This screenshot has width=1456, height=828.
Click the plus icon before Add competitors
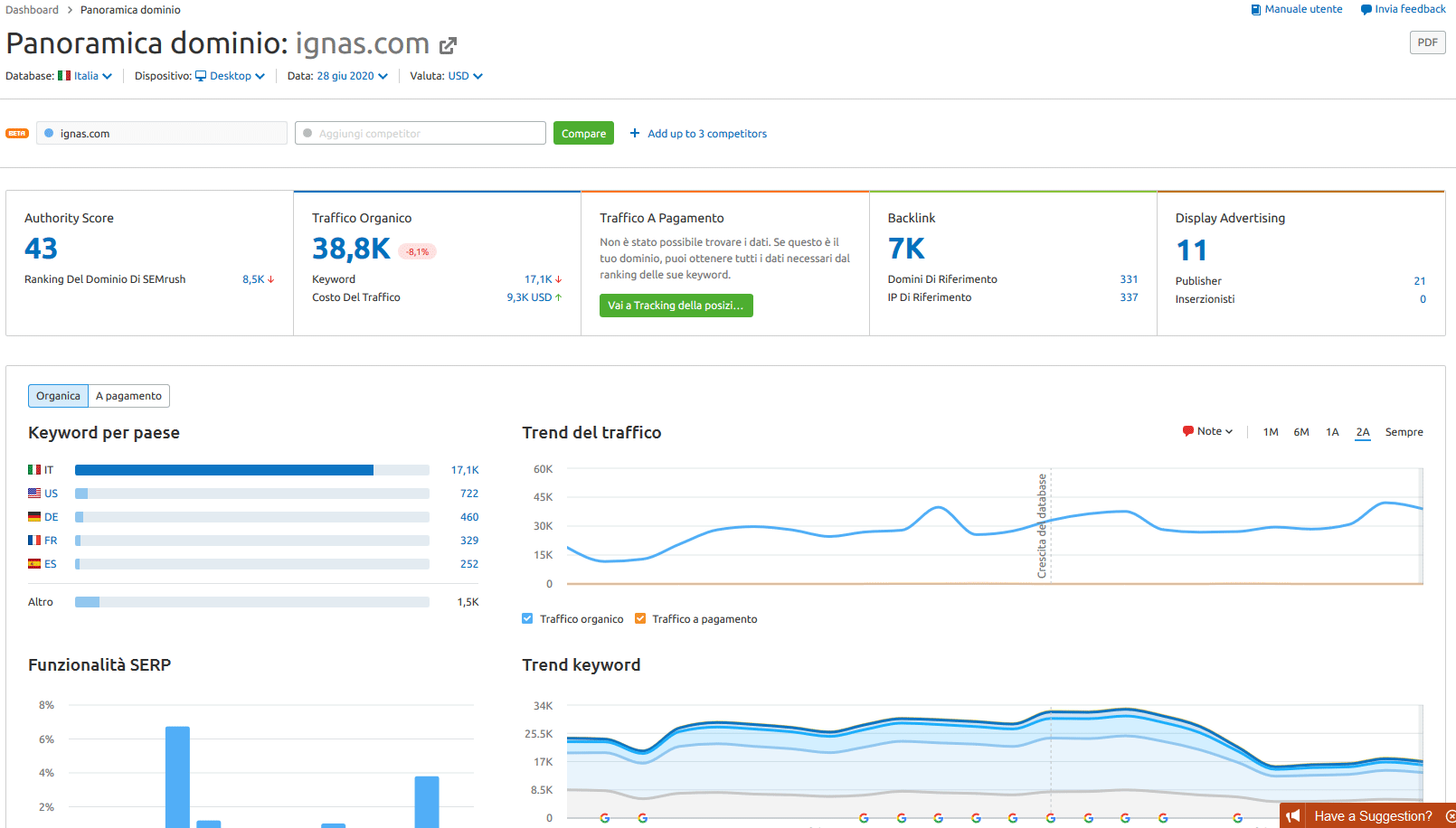point(635,133)
